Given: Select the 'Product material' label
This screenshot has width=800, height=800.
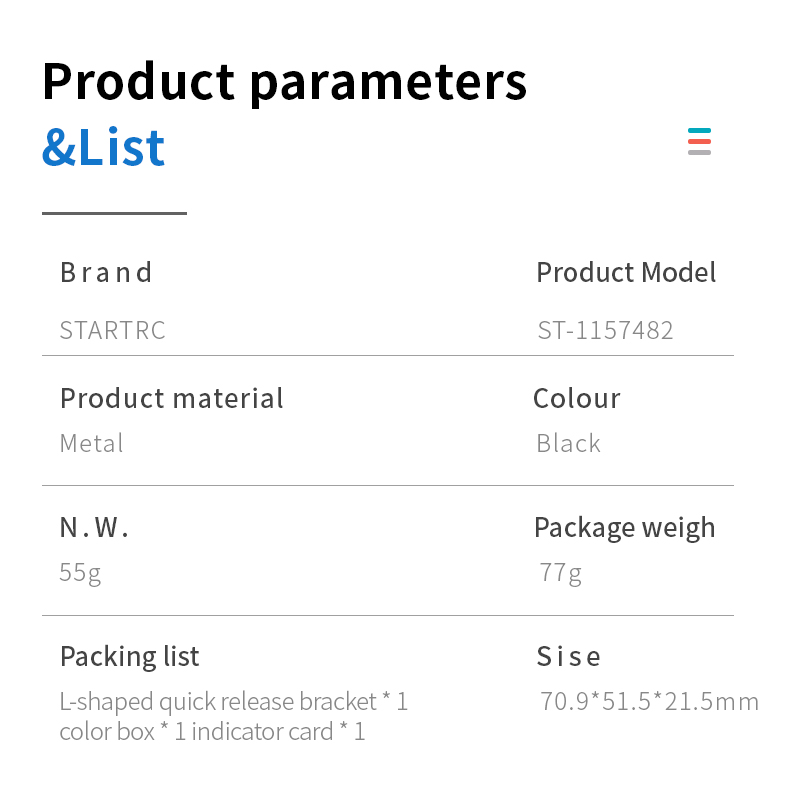Looking at the screenshot, I should (x=172, y=398).
